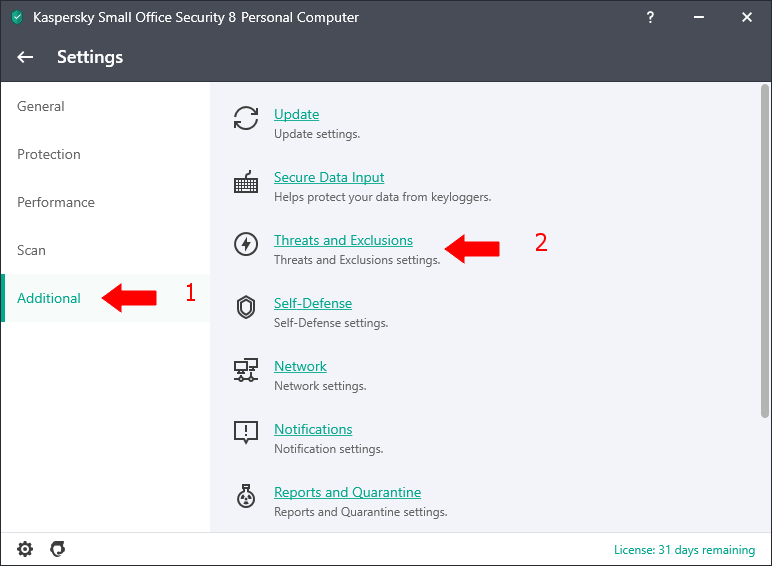Viewport: 772px width, 566px height.
Task: Click 'Helps protect your data from keyloggers.' text
Action: [383, 197]
